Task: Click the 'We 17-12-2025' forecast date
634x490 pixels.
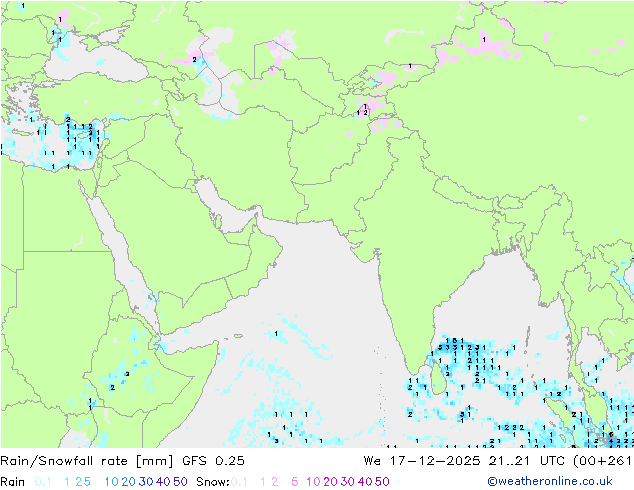Action: pos(422,461)
